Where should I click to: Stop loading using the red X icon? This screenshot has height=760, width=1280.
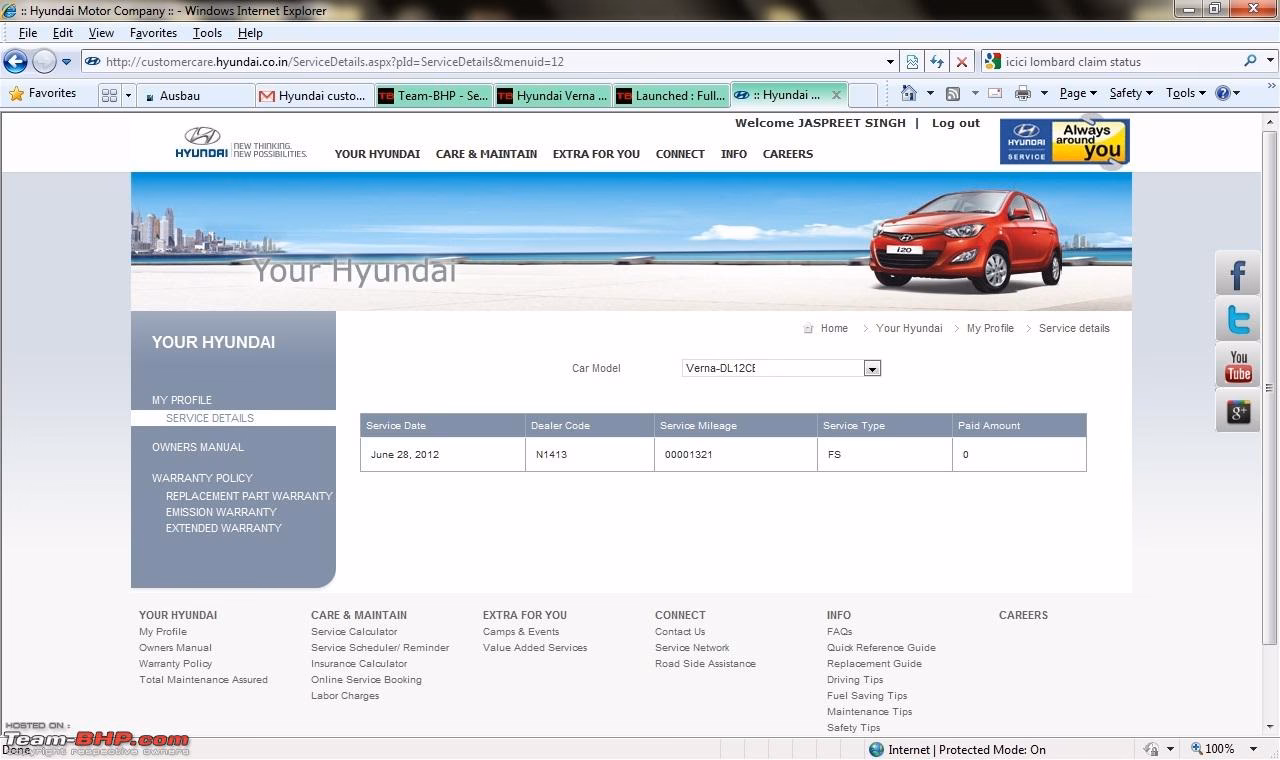tap(962, 61)
